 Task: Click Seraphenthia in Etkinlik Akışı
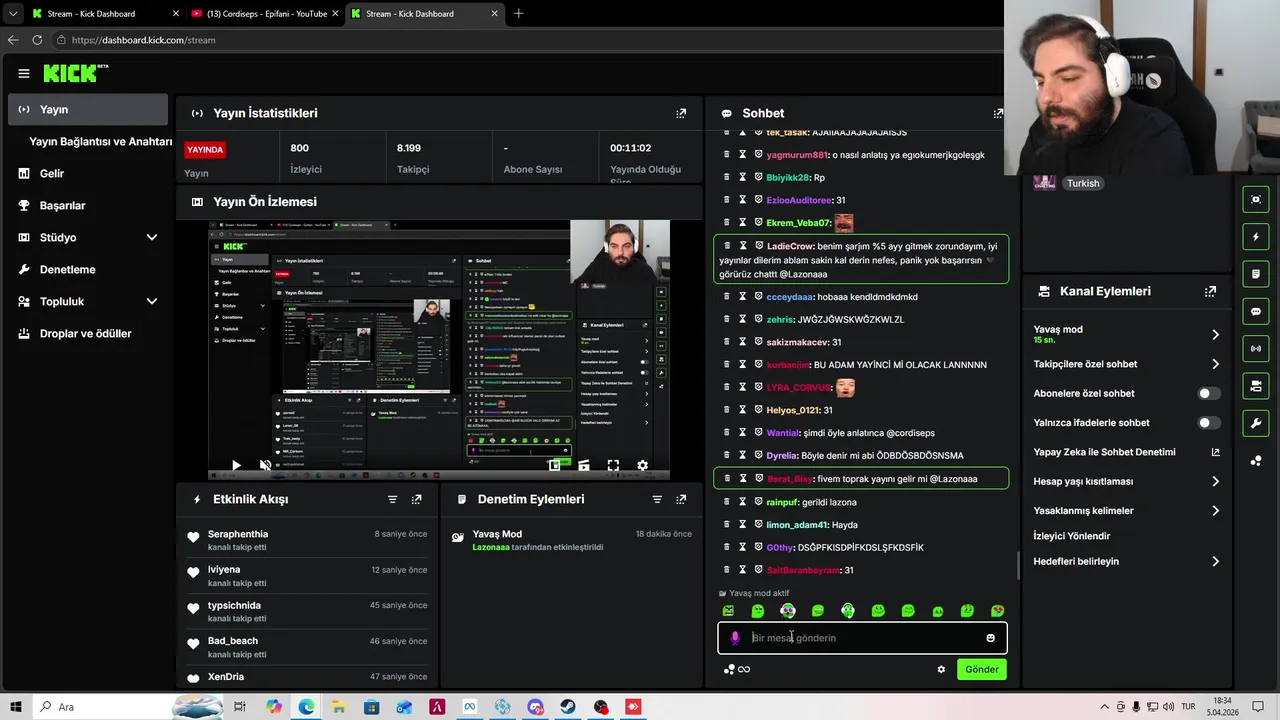238,534
